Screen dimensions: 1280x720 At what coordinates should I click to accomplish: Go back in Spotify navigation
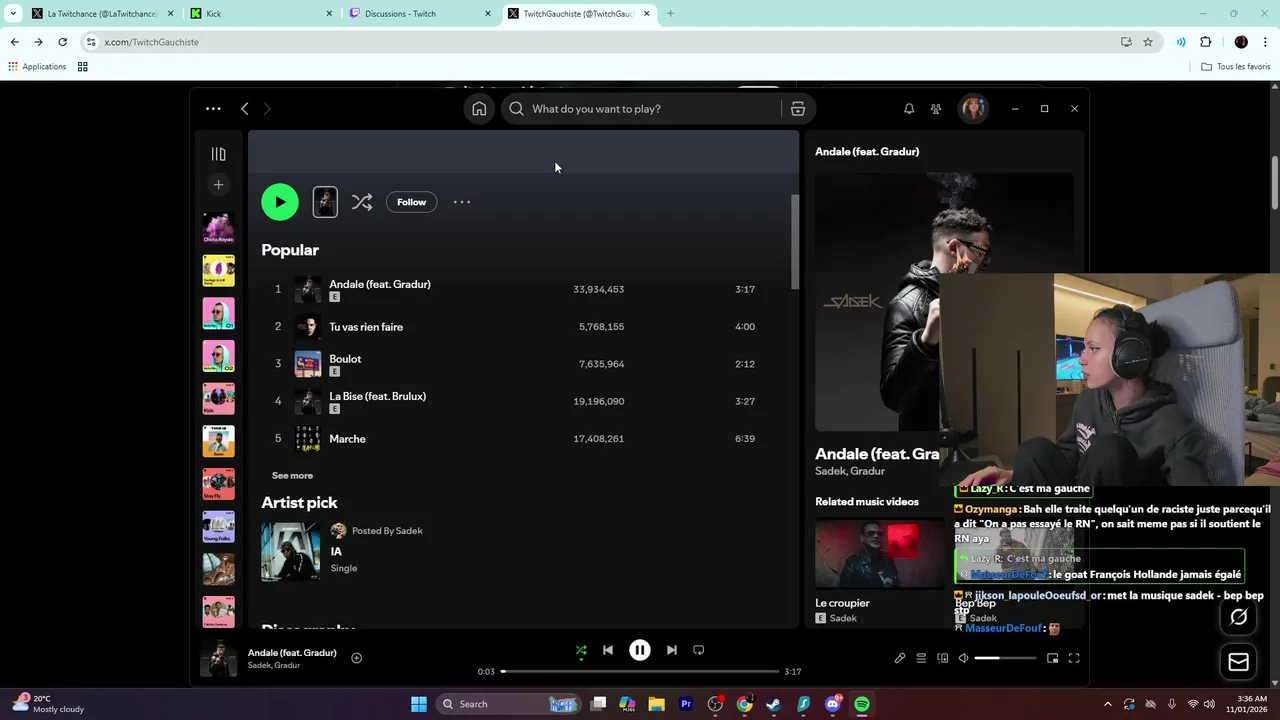(245, 108)
